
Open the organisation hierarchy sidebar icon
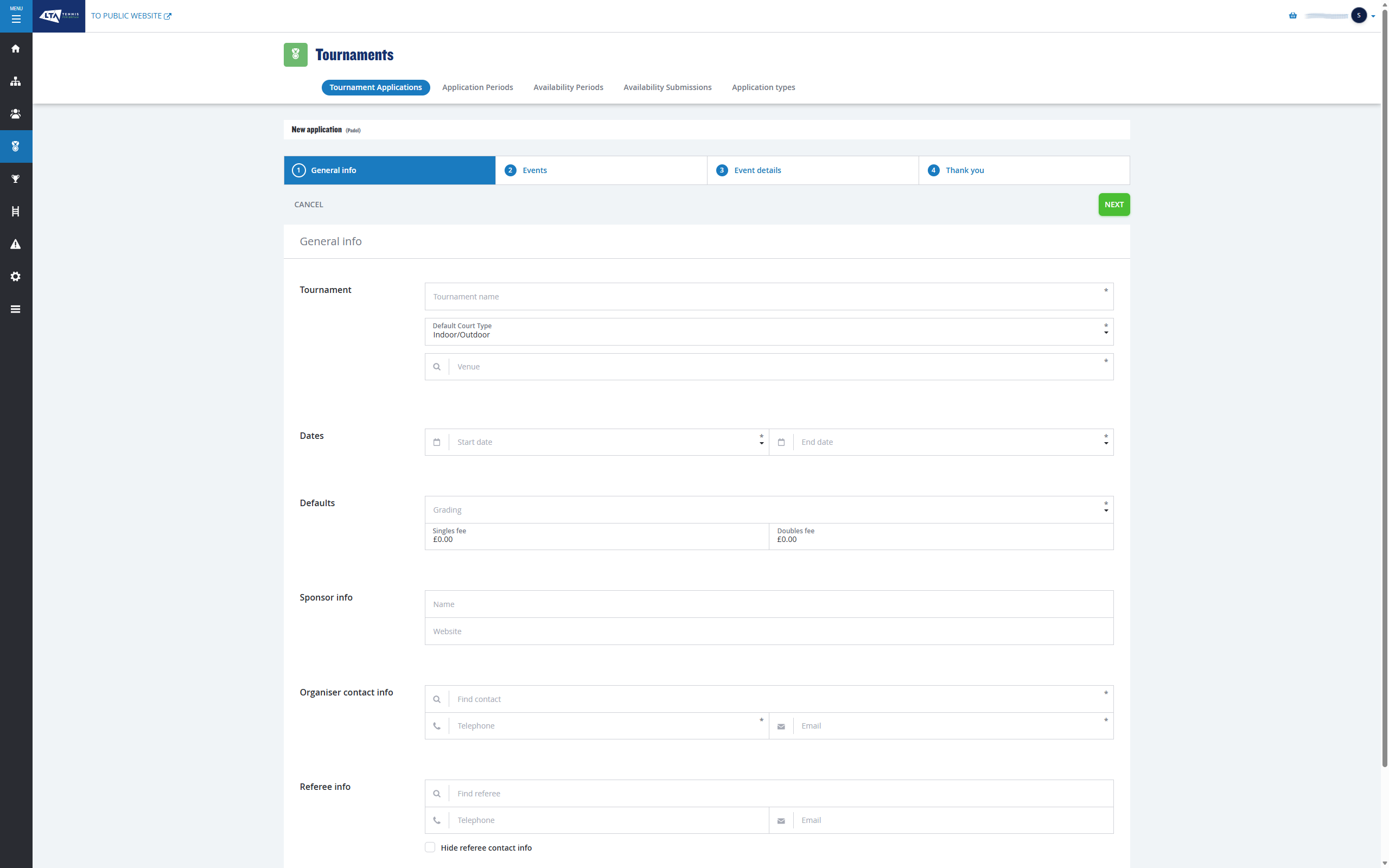(x=16, y=81)
